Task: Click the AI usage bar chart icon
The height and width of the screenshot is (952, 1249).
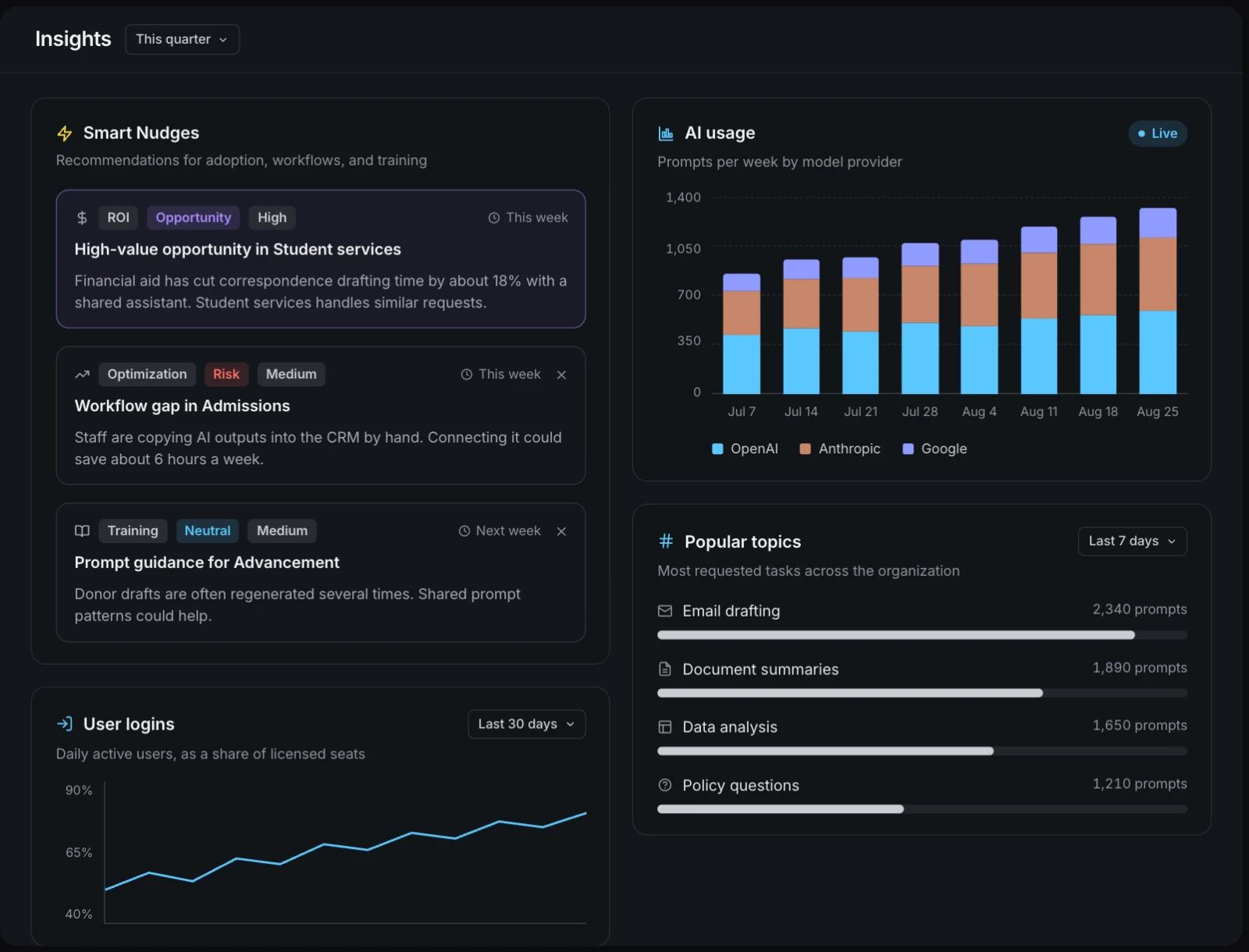Action: 666,133
